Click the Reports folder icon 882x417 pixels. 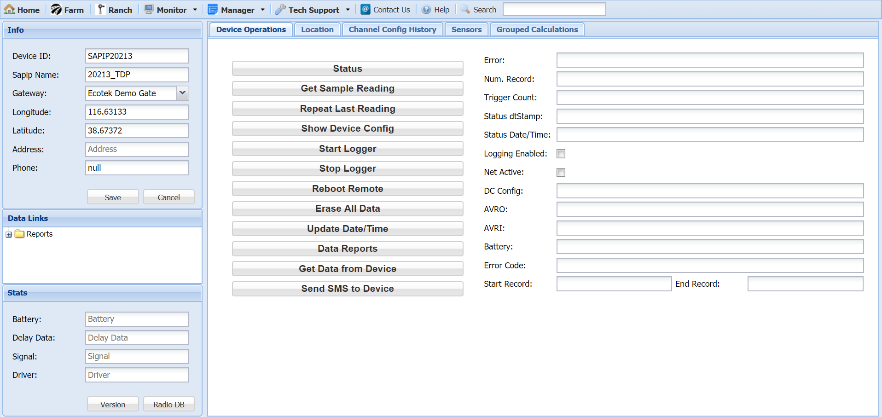point(20,234)
